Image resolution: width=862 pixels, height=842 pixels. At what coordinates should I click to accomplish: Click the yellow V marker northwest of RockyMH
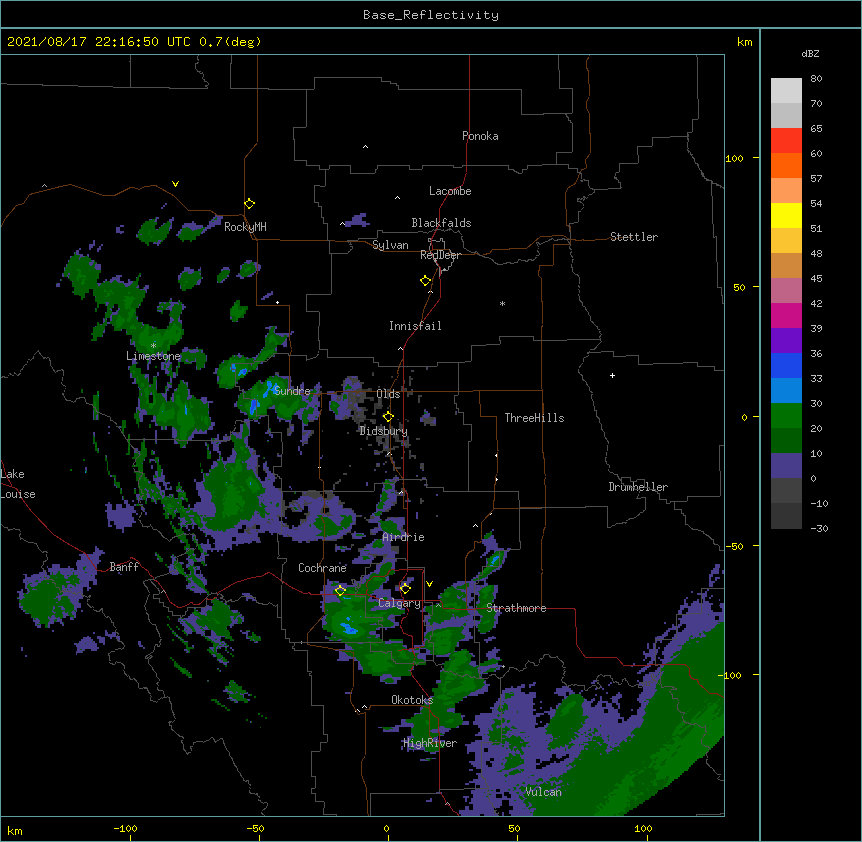(x=175, y=184)
